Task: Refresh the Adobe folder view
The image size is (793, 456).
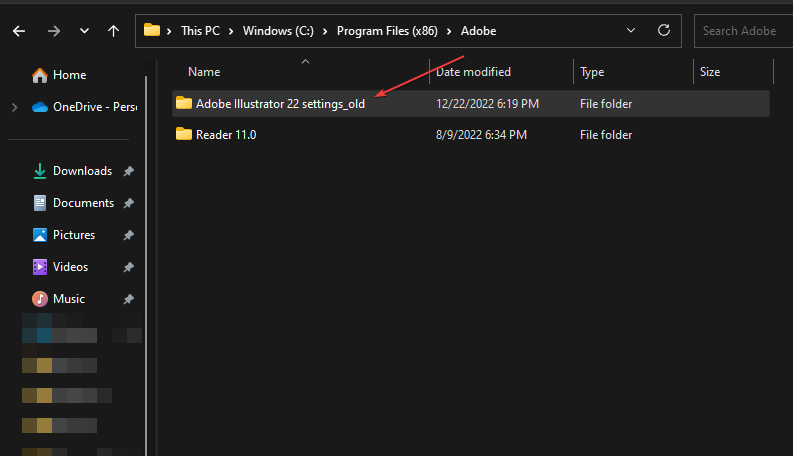Action: (x=664, y=30)
